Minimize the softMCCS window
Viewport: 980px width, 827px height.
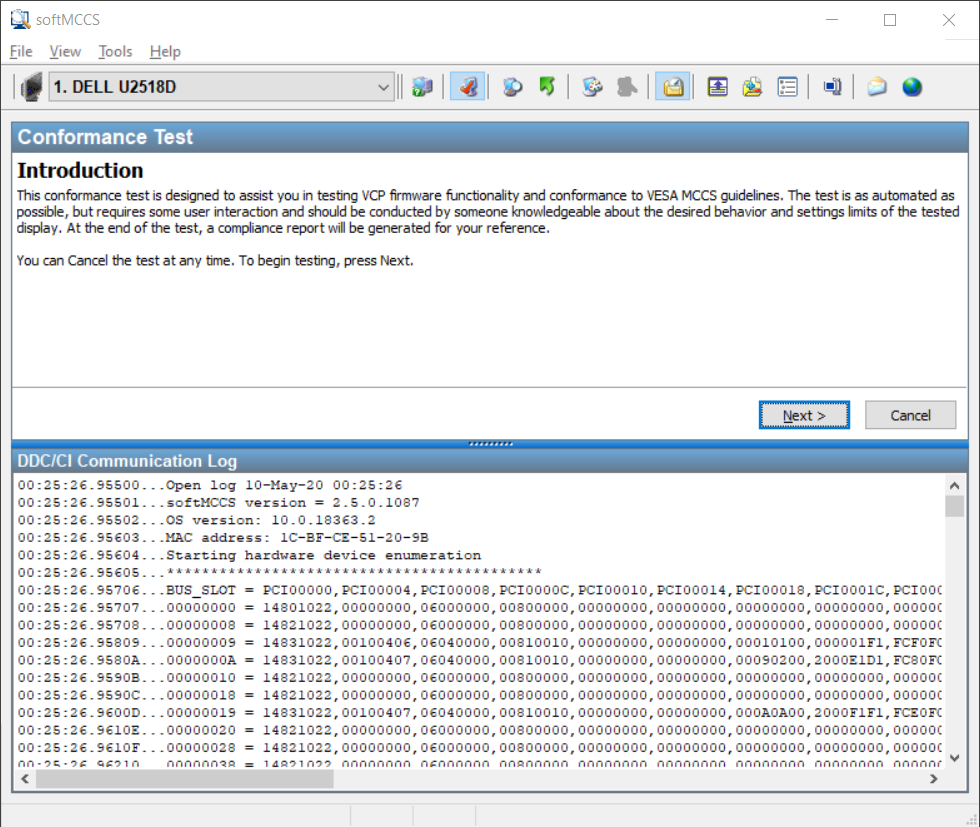tap(832, 20)
